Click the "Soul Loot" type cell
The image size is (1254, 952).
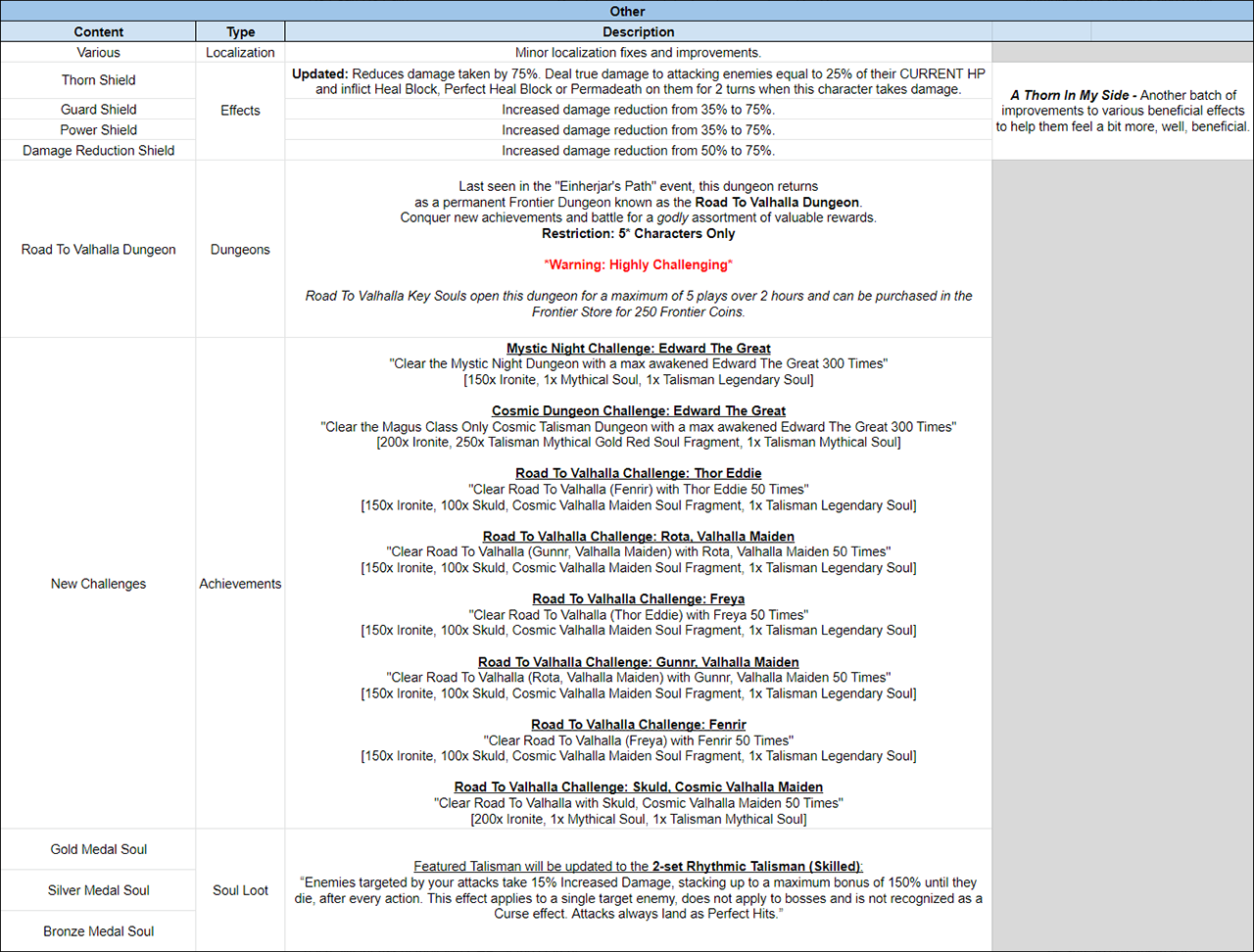[240, 890]
